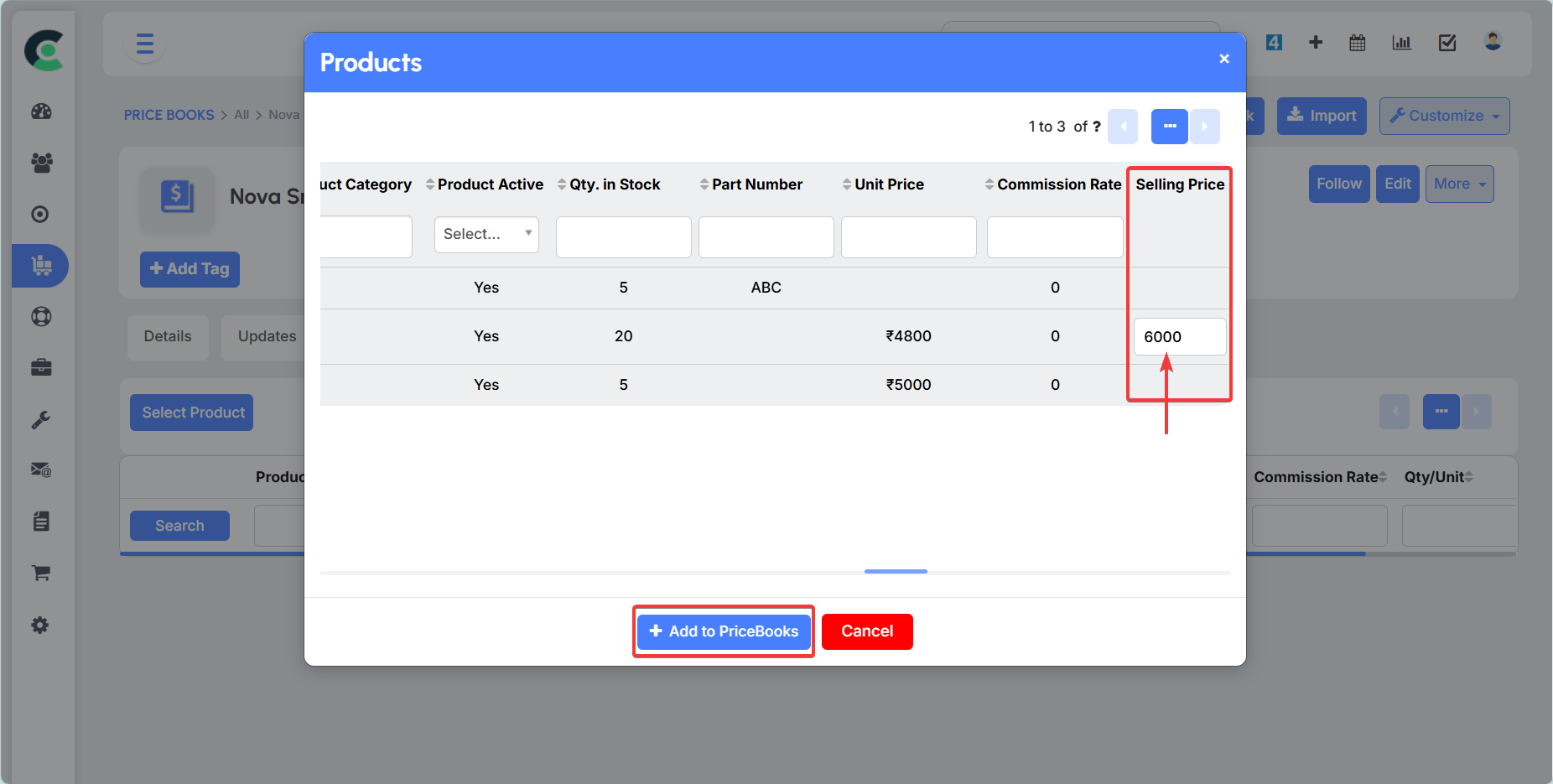Toggle the hamburger menu button
The width and height of the screenshot is (1553, 784).
point(144,44)
